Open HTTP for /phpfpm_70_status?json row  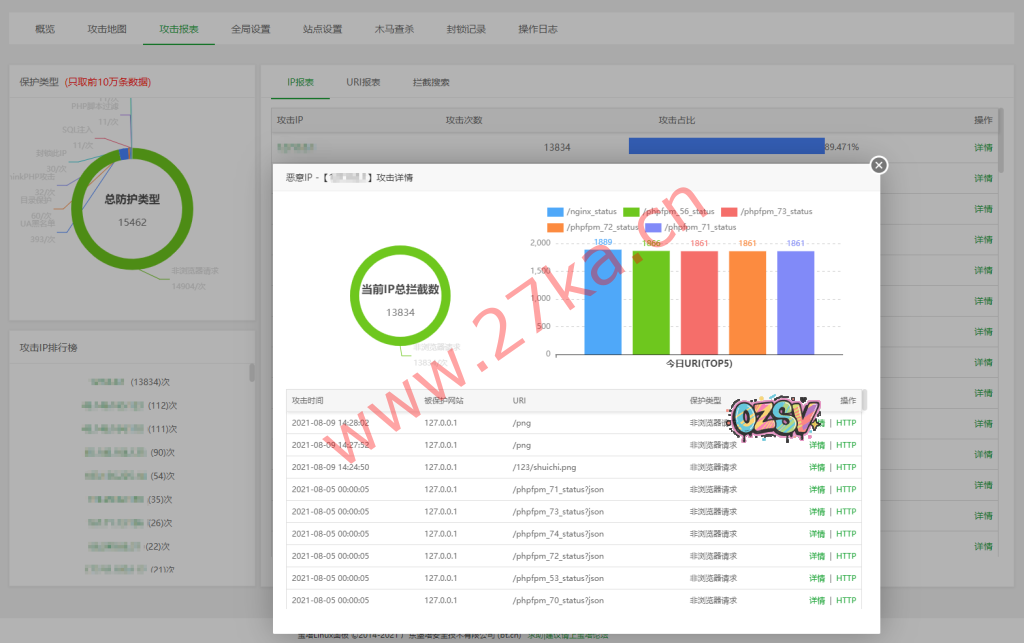click(x=846, y=601)
